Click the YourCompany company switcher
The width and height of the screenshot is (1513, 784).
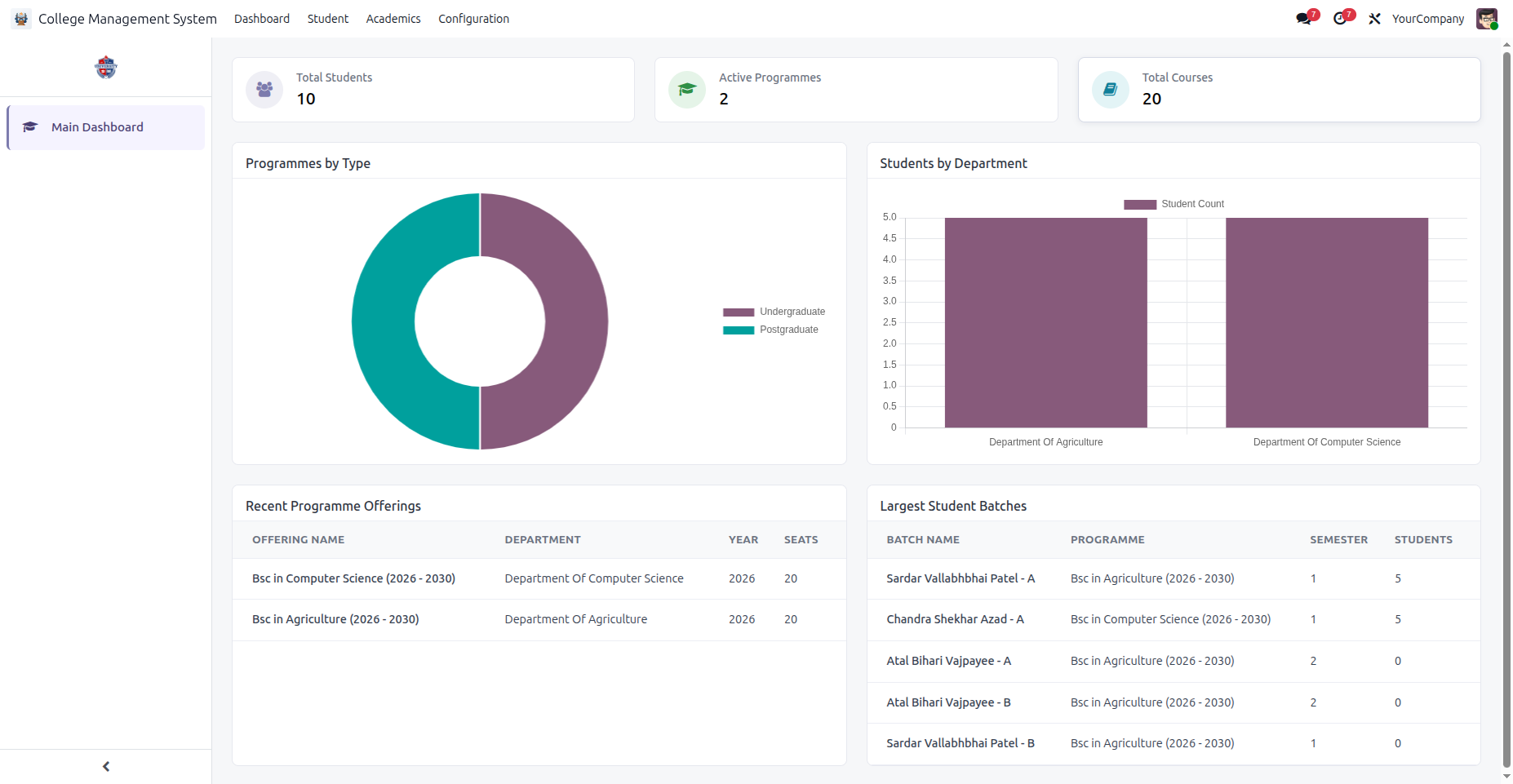coord(1428,19)
